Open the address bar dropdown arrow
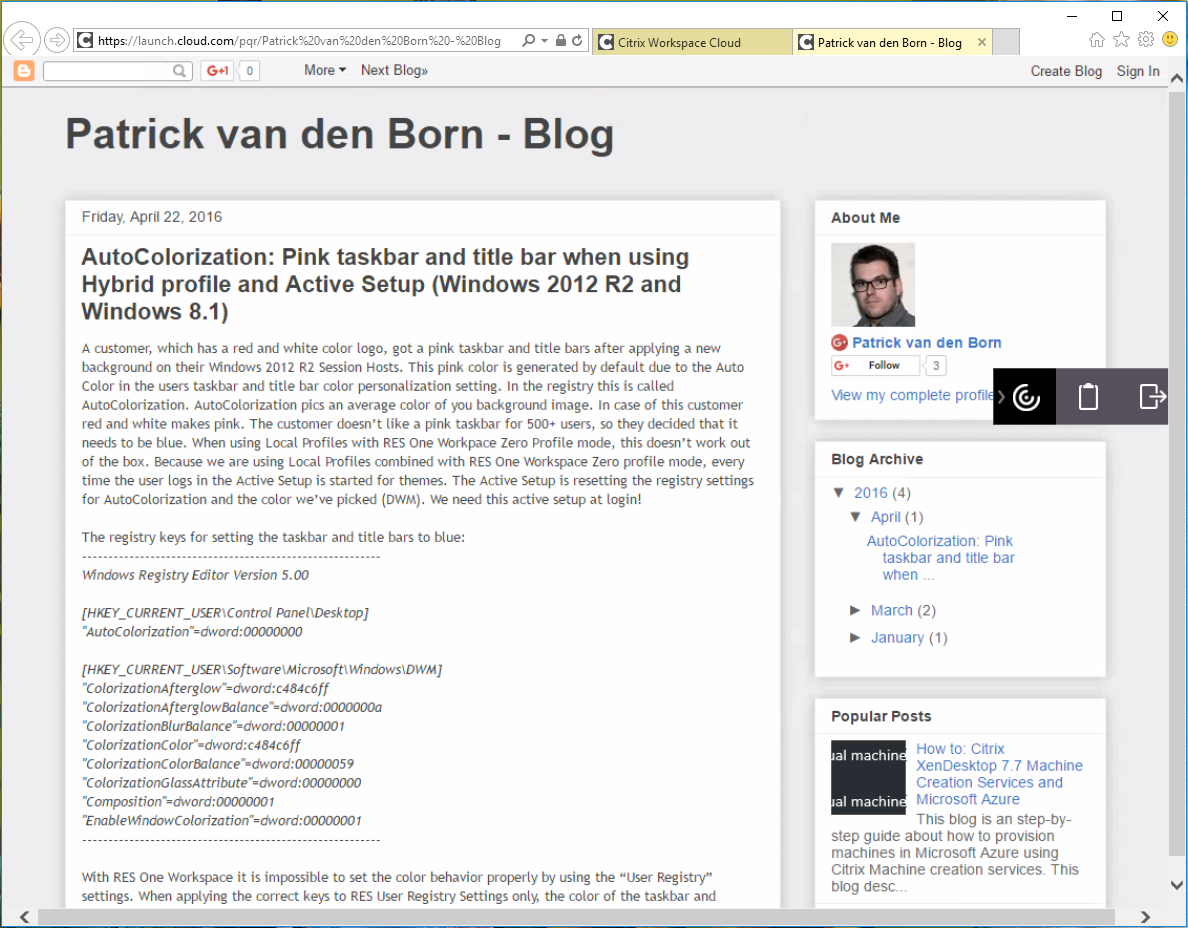Image resolution: width=1188 pixels, height=928 pixels. pyautogui.click(x=544, y=41)
